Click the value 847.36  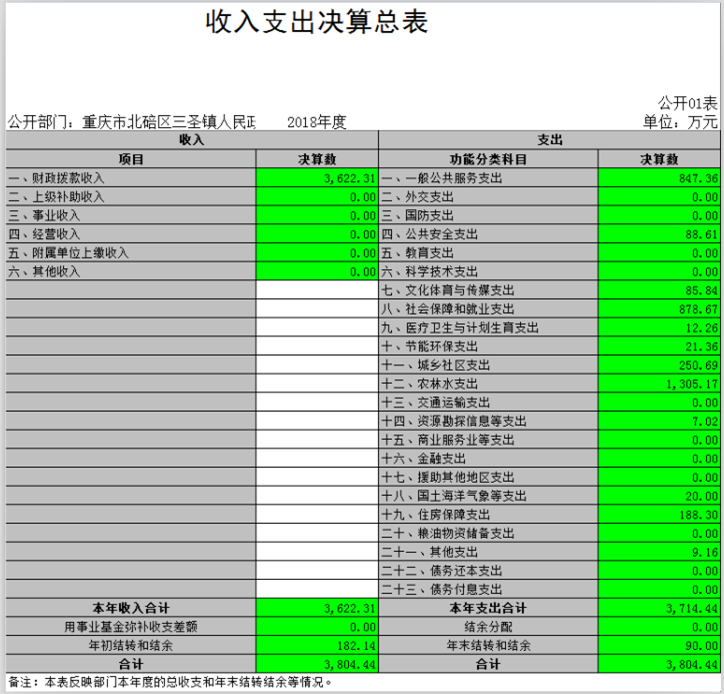coord(698,178)
